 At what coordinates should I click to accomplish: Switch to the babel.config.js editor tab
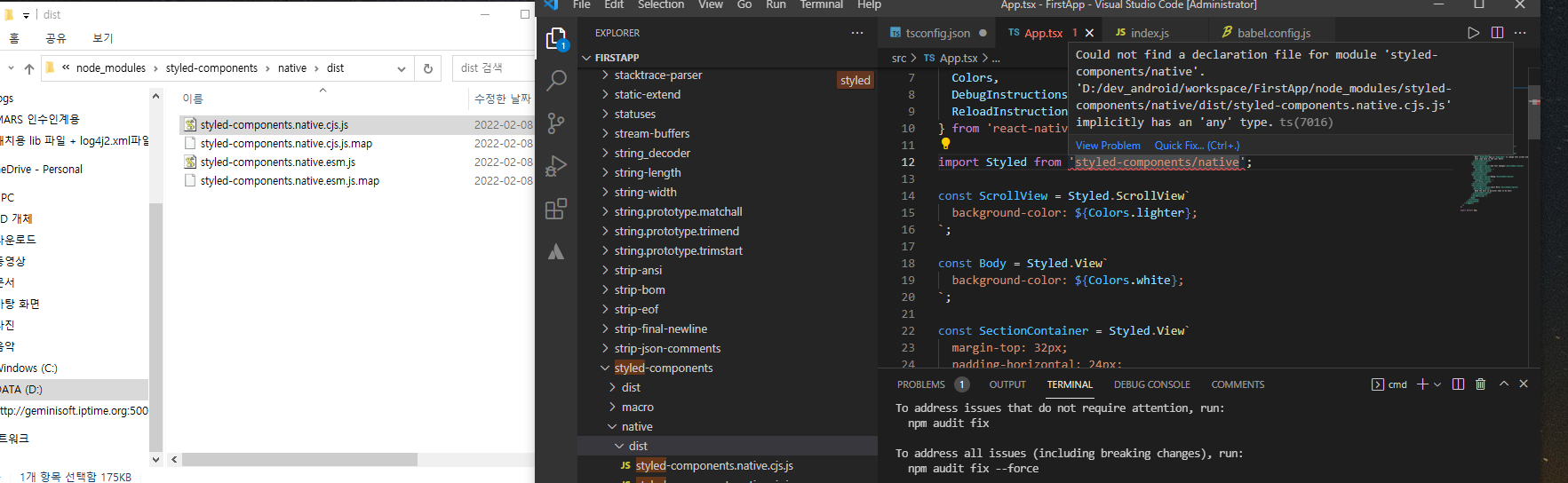(1273, 33)
